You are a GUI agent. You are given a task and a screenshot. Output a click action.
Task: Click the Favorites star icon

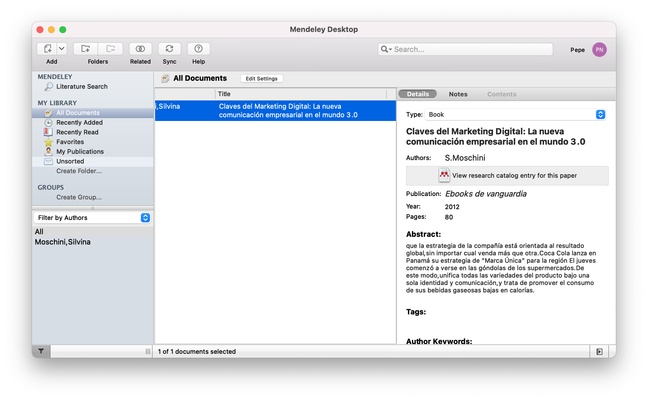click(x=48, y=142)
